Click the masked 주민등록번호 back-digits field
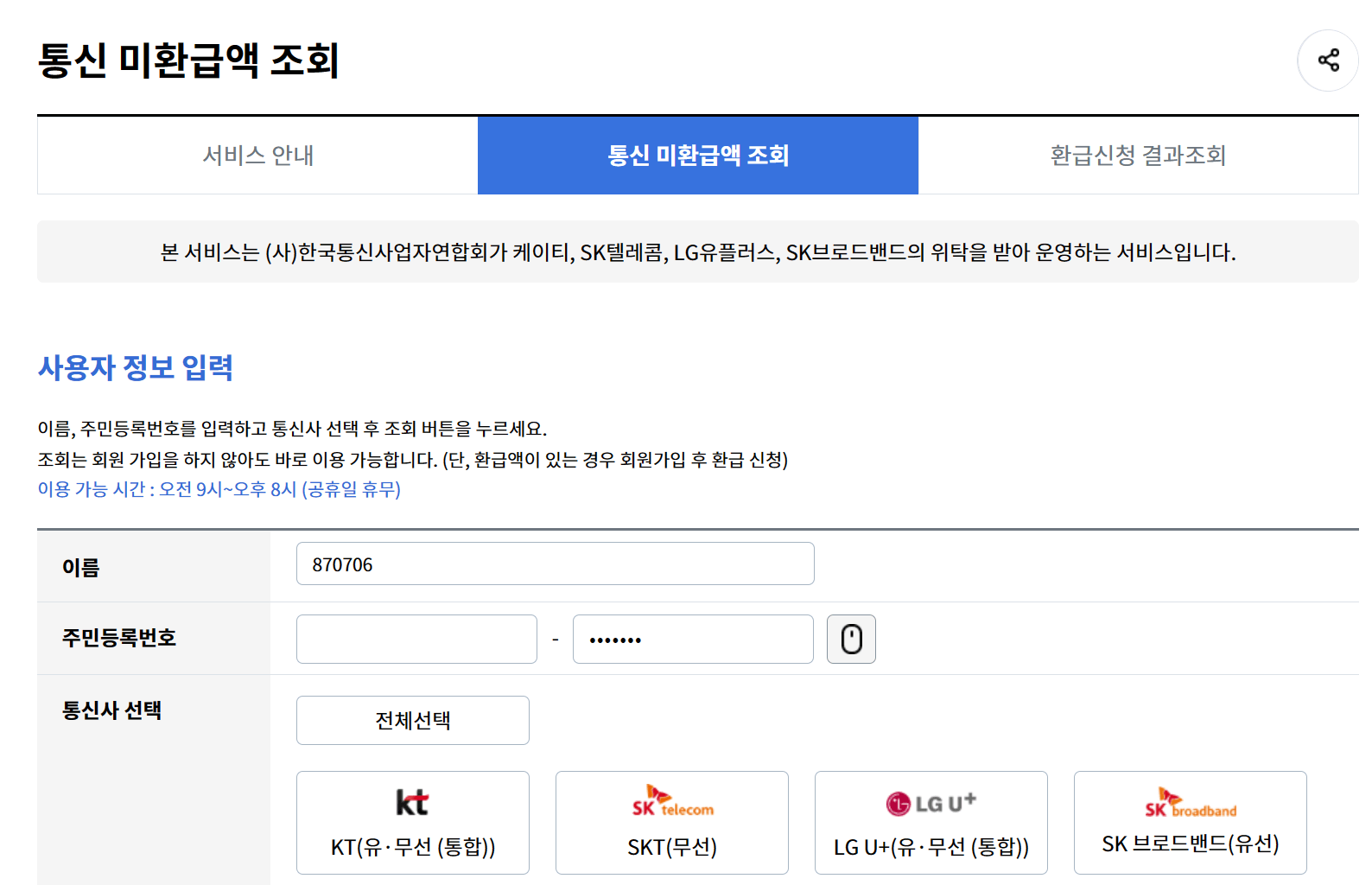The height and width of the screenshot is (885, 1372). coord(693,640)
